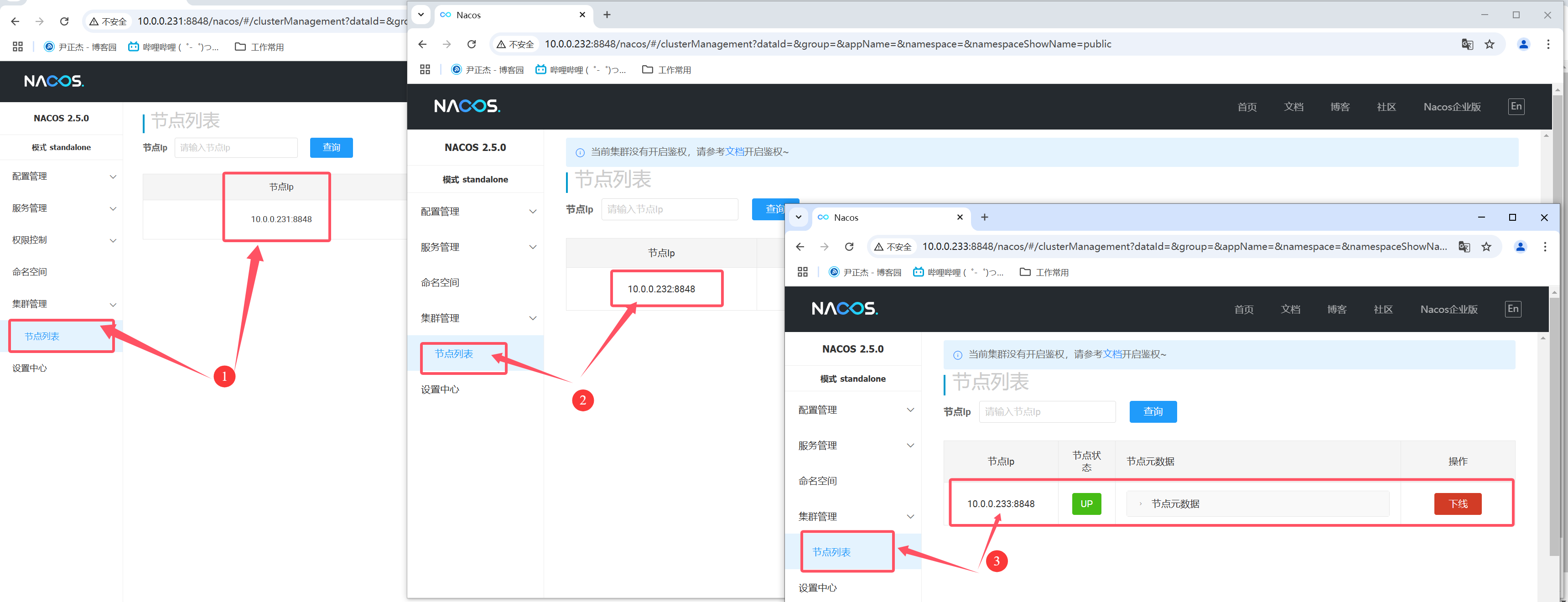Open the Chrome profile icon in the 10.0.0.232 window
Image resolution: width=1568 pixels, height=602 pixels.
pos(1523,44)
